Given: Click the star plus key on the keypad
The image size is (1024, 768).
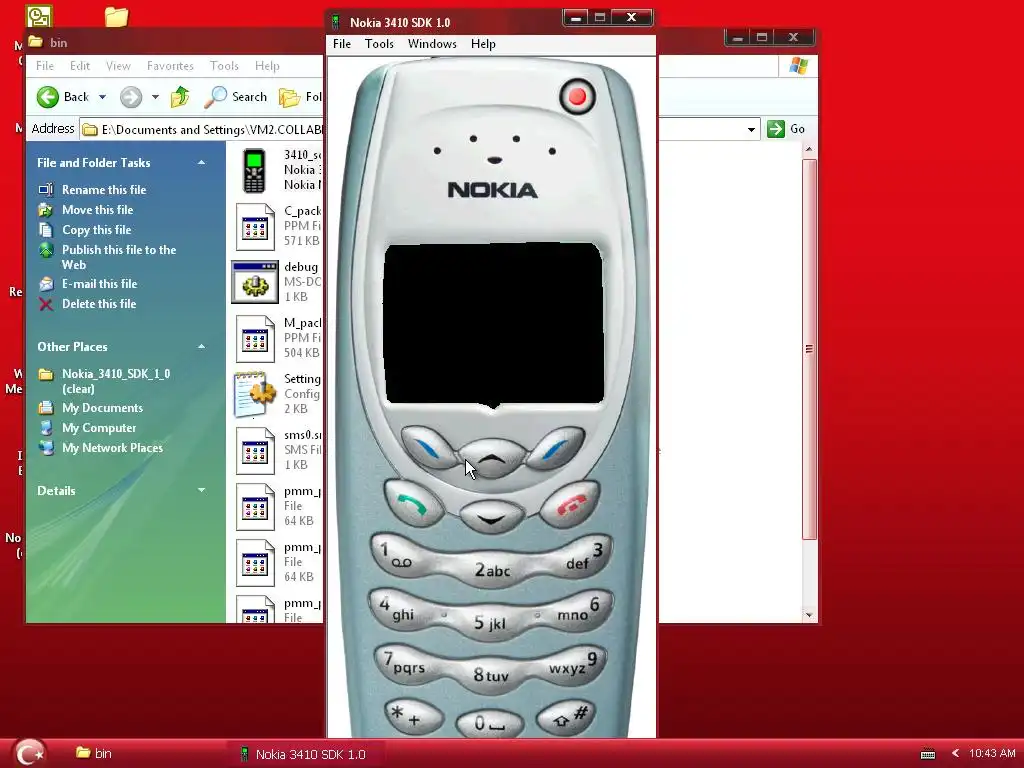Looking at the screenshot, I should pyautogui.click(x=413, y=716).
